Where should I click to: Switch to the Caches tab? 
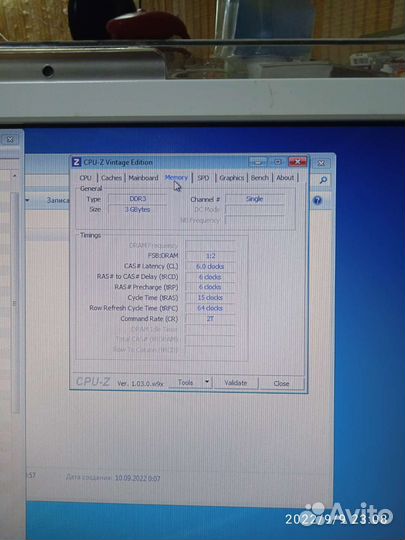point(111,178)
